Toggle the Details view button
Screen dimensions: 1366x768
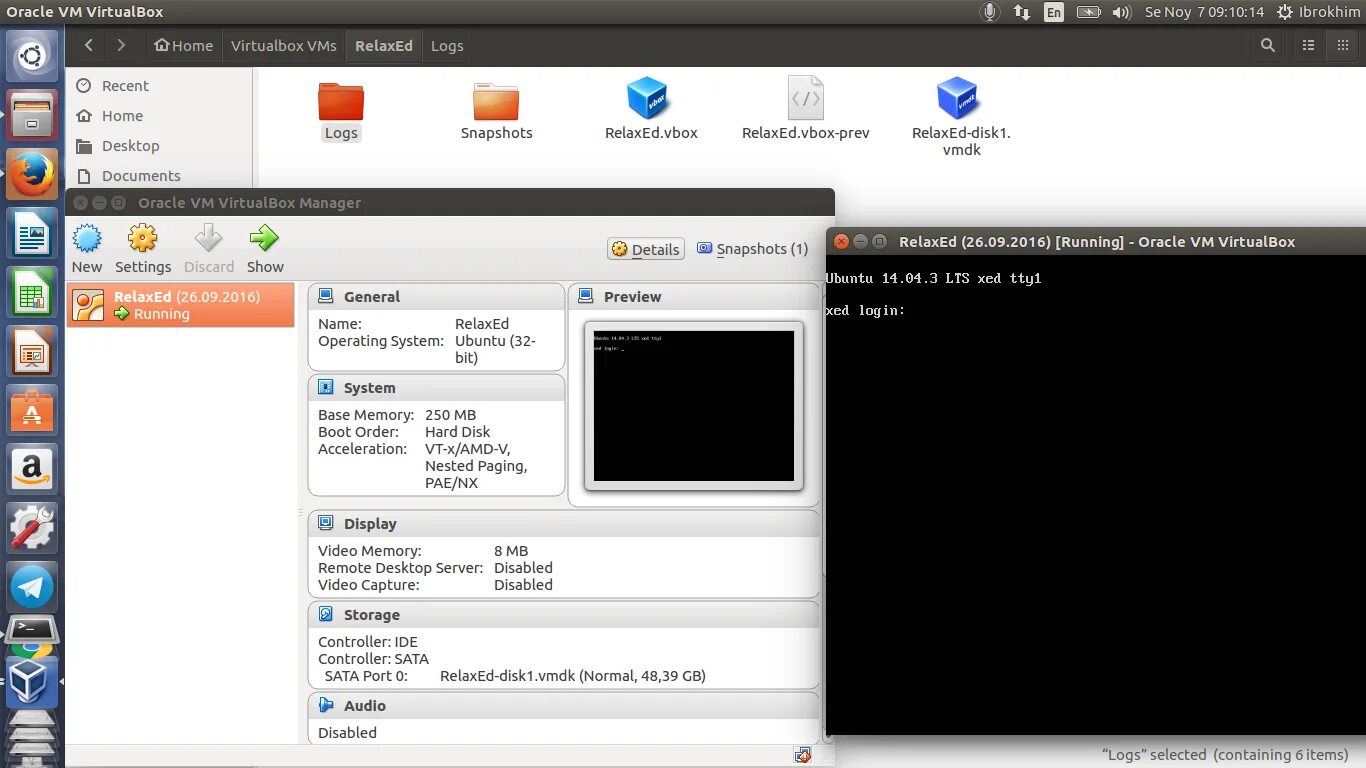pos(646,249)
